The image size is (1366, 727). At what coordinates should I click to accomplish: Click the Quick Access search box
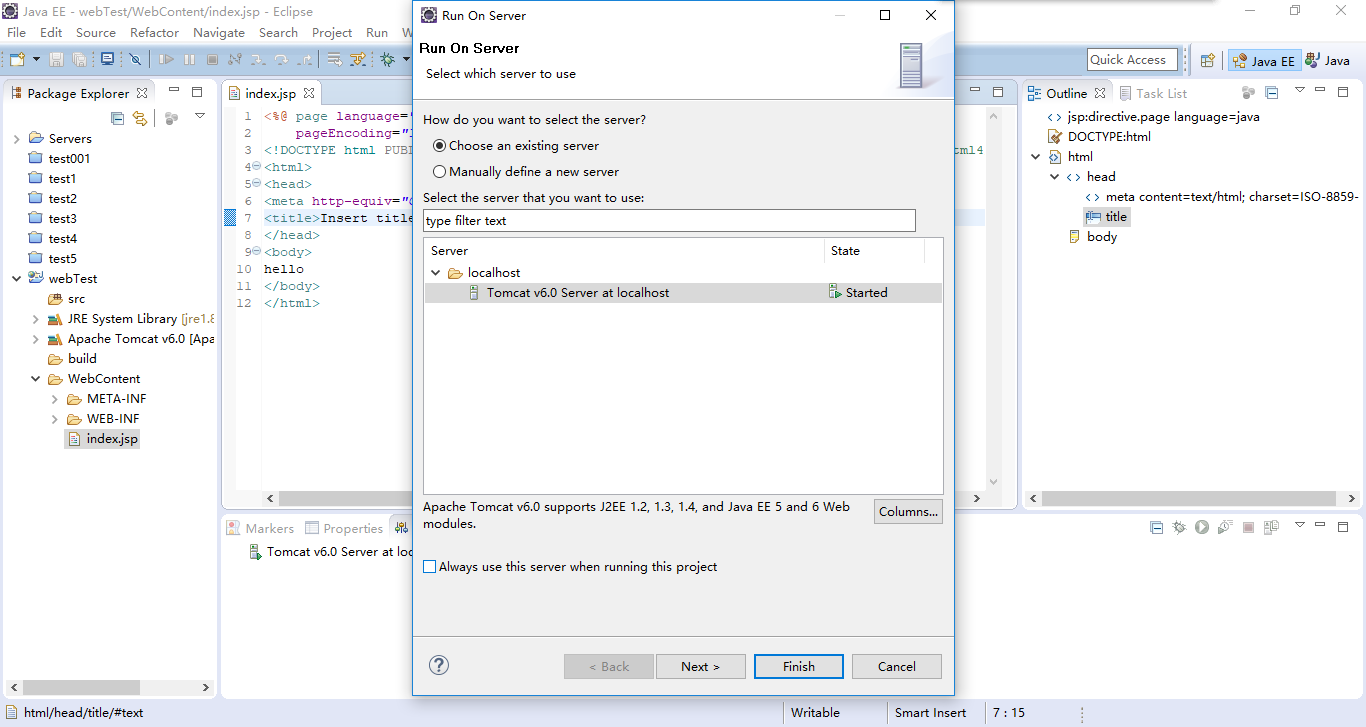click(x=1133, y=59)
